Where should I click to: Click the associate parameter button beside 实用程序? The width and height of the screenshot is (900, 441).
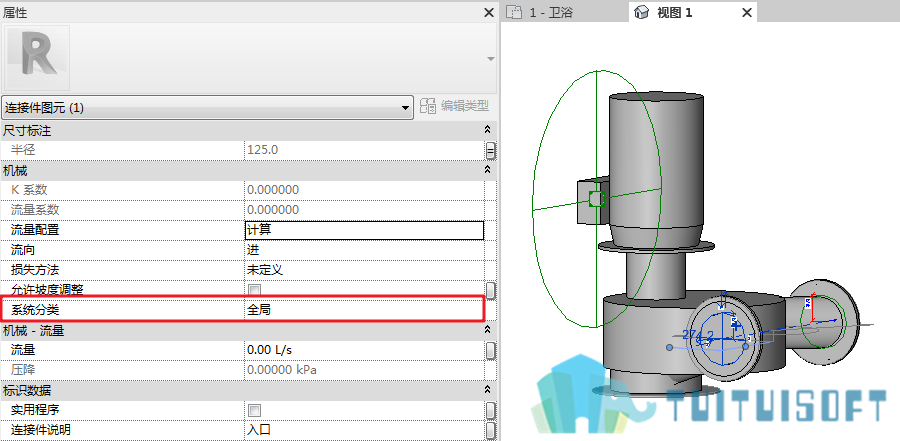pos(491,411)
